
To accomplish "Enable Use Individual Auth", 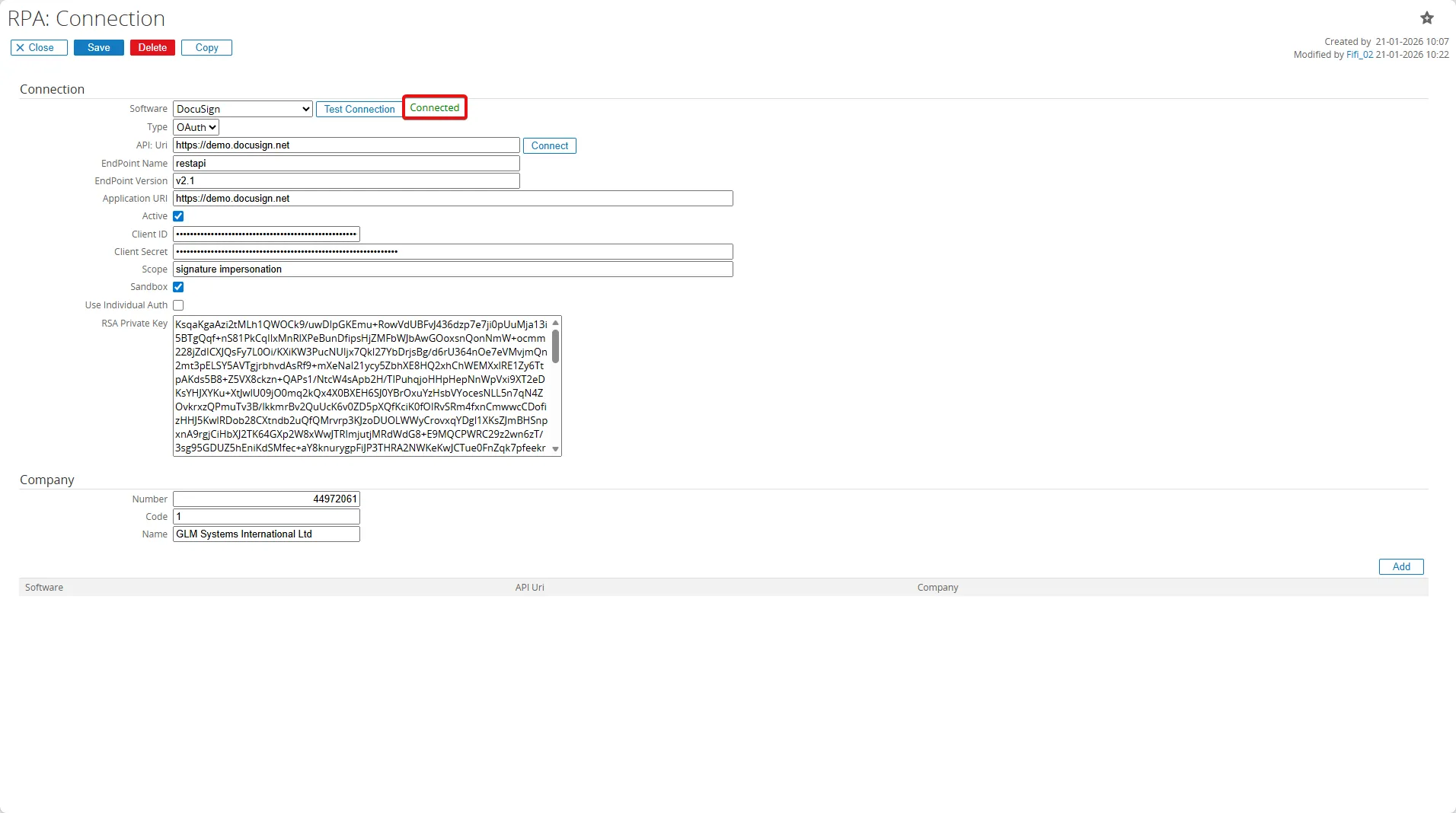I will coord(177,304).
